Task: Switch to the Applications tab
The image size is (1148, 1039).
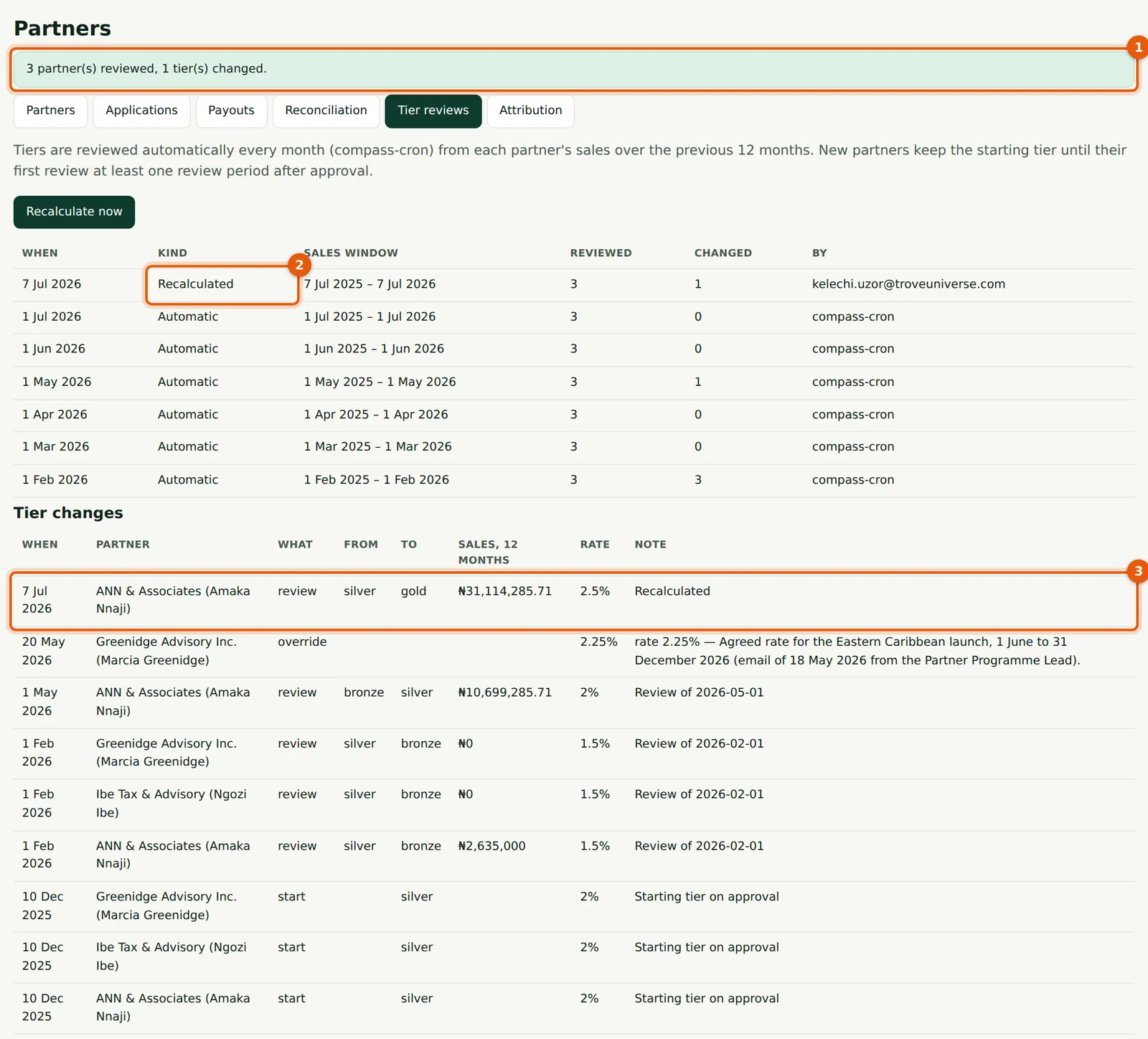Action: (141, 111)
